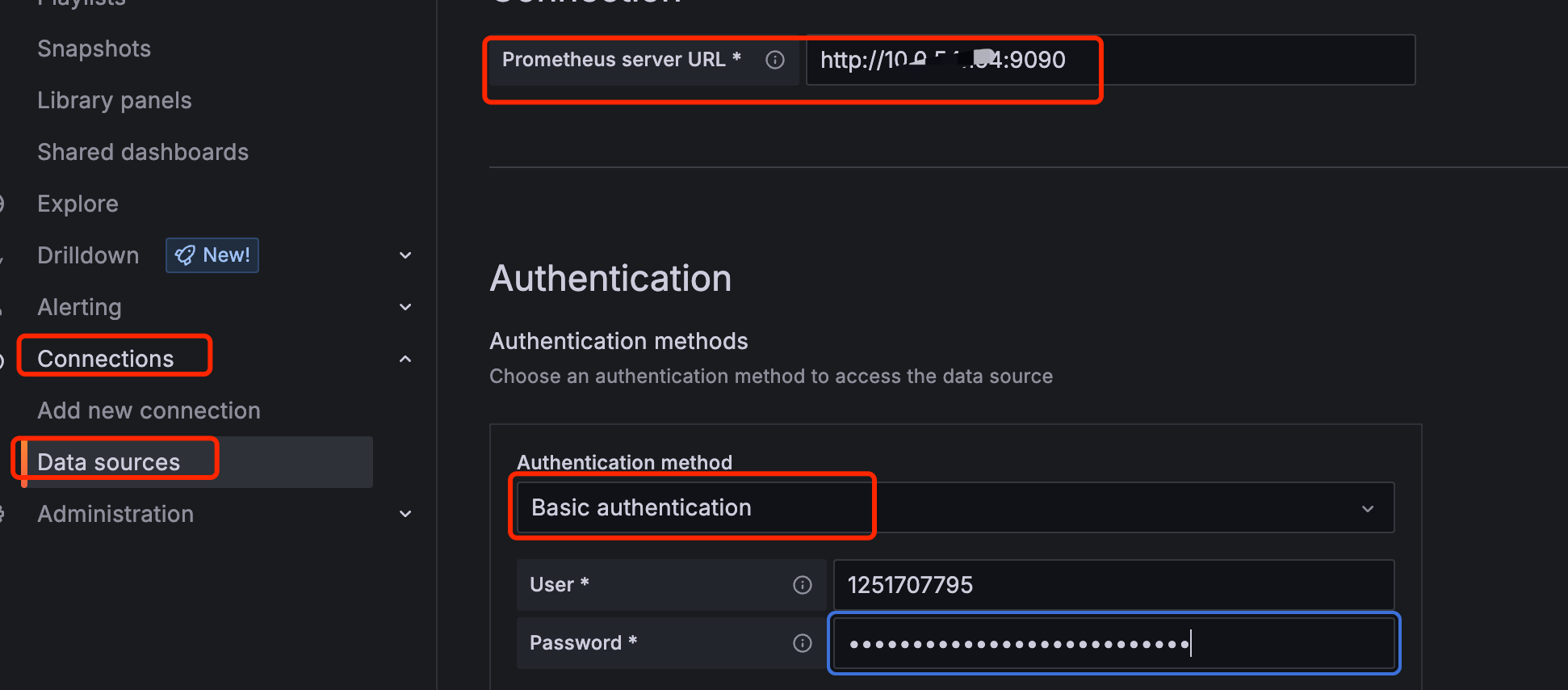Collapse the Connections section chevron

point(405,359)
